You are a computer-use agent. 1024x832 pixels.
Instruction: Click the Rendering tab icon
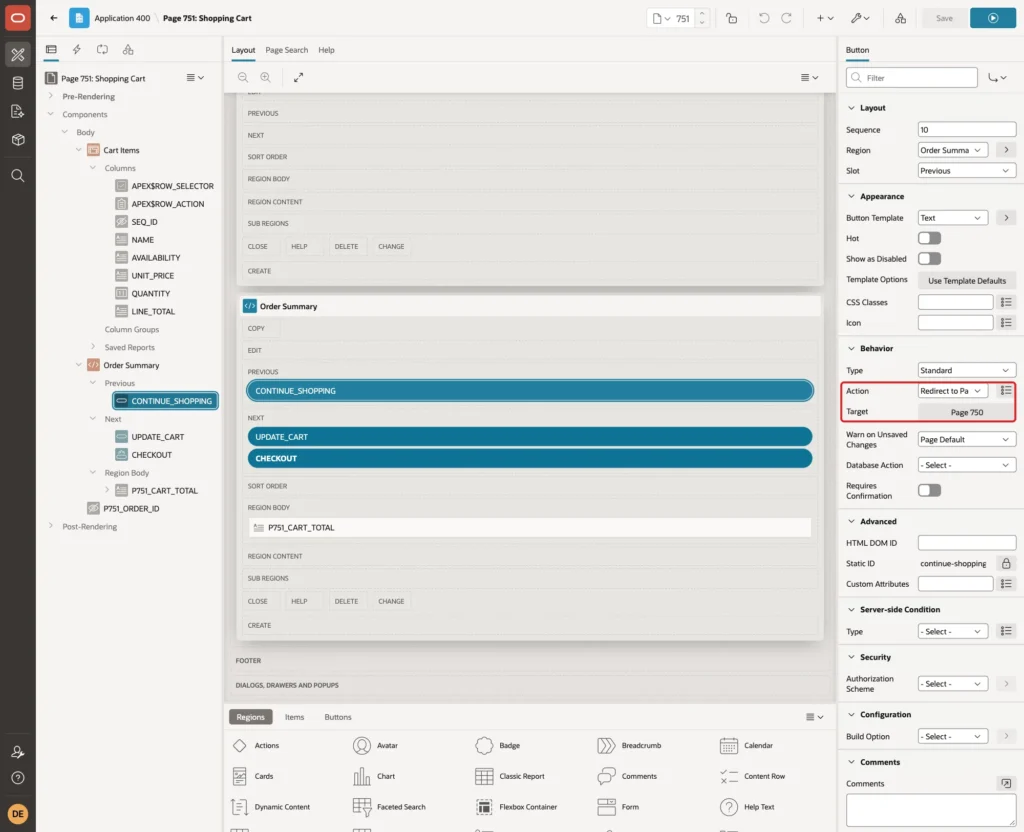51,50
